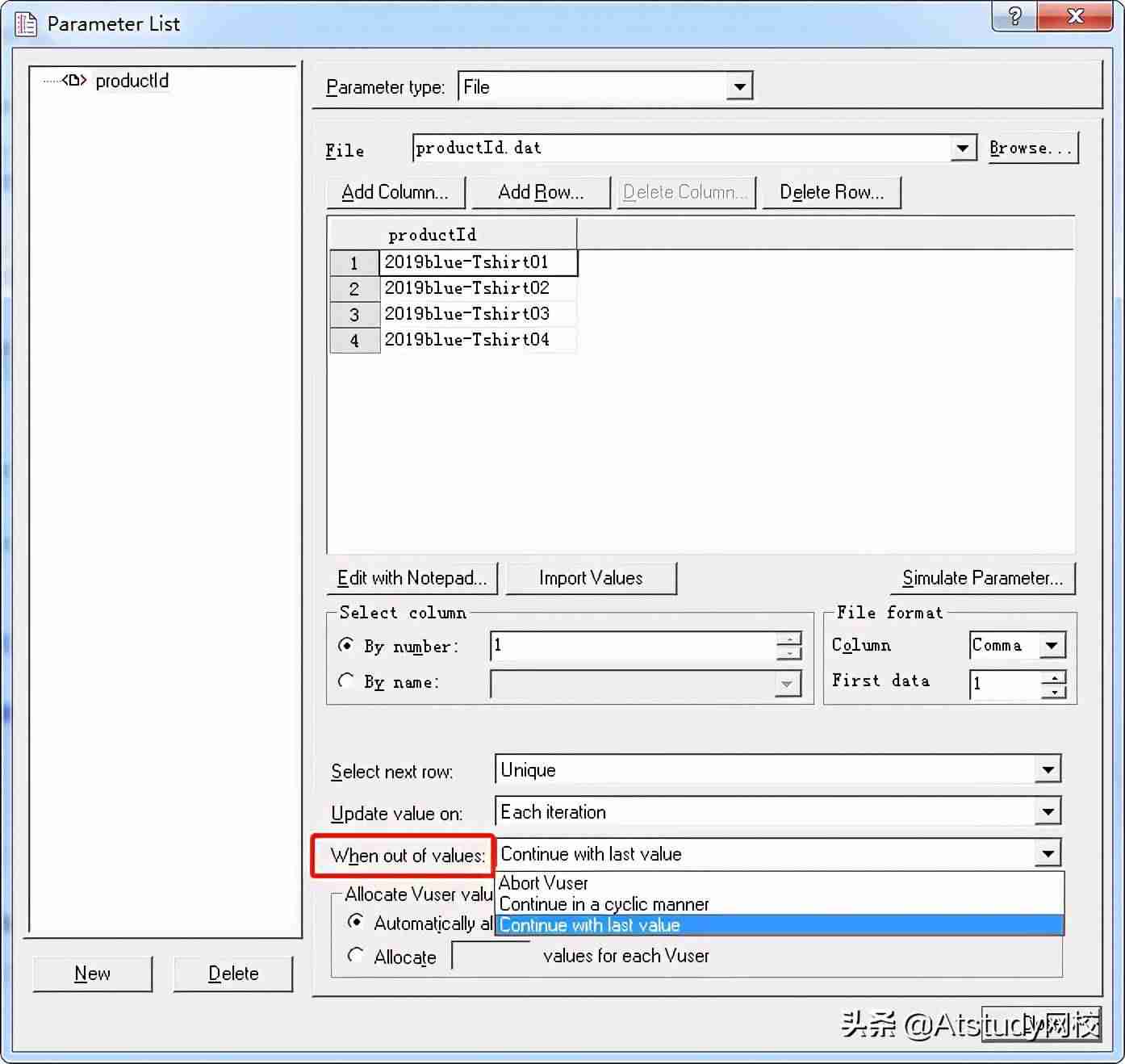Click Add Row... button
This screenshot has width=1125, height=1064.
(x=541, y=192)
